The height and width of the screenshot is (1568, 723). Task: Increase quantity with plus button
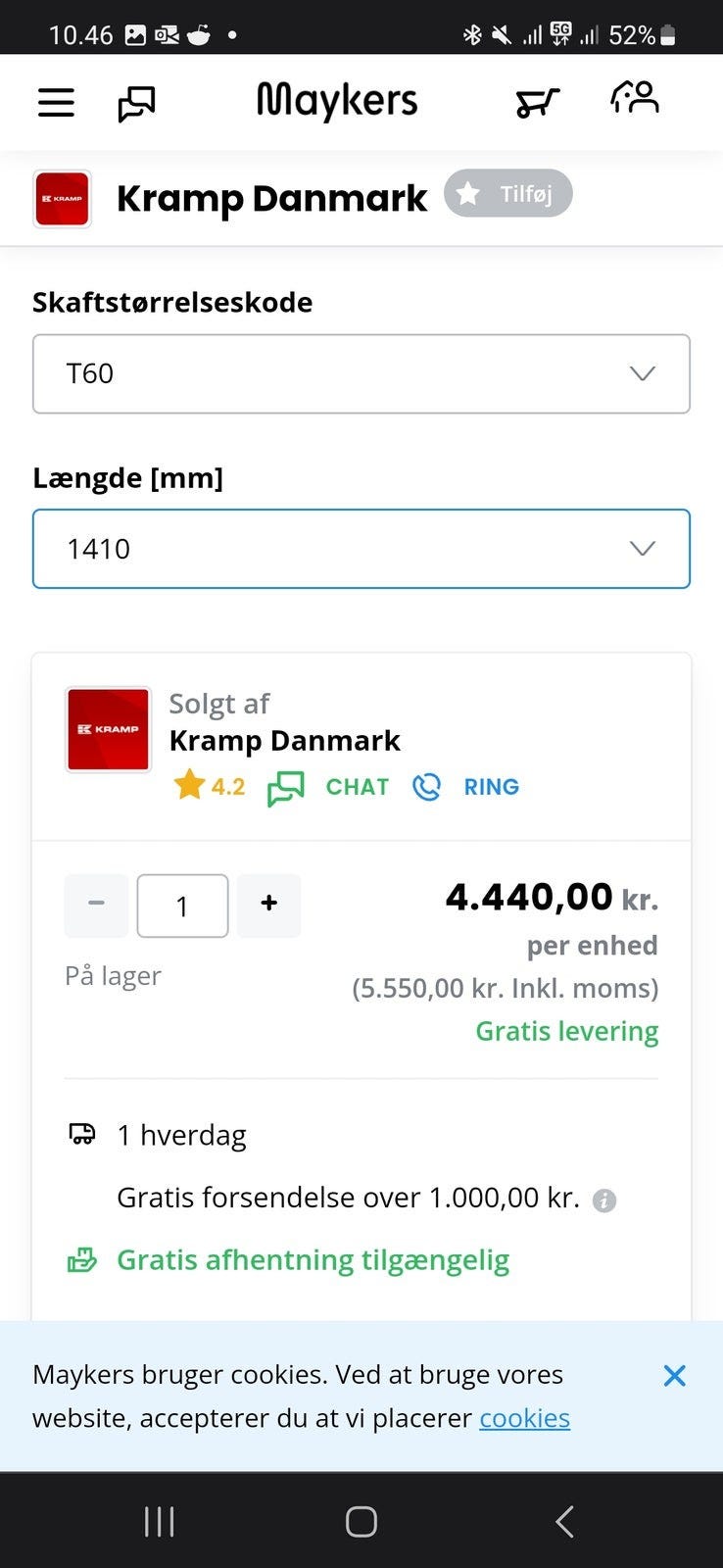tap(269, 905)
